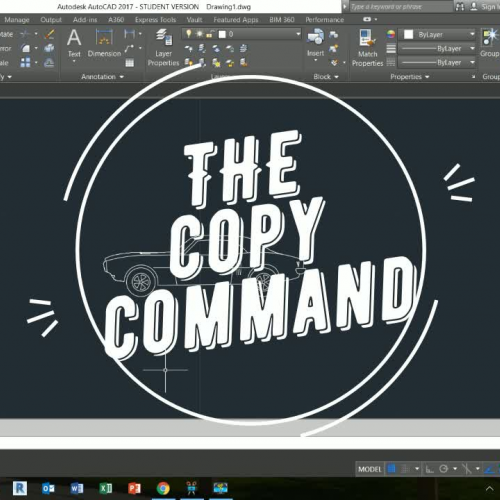Click the Layer Lock icon
Image resolution: width=500 pixels, height=500 pixels.
[x=230, y=49]
